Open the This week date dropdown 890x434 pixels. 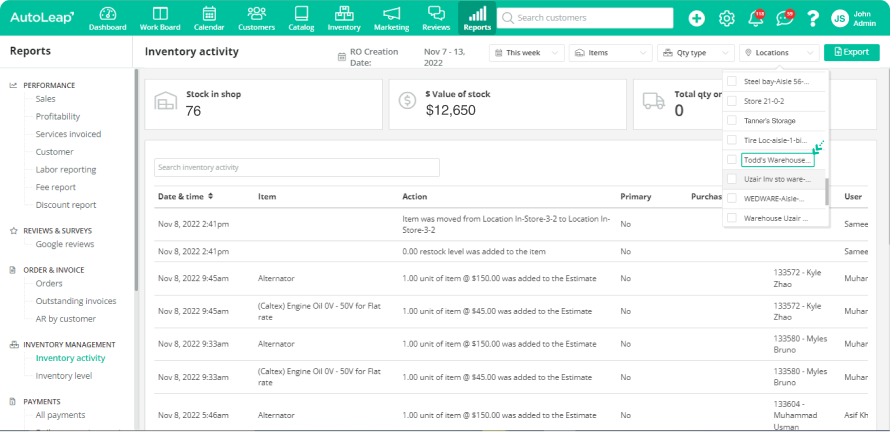528,52
